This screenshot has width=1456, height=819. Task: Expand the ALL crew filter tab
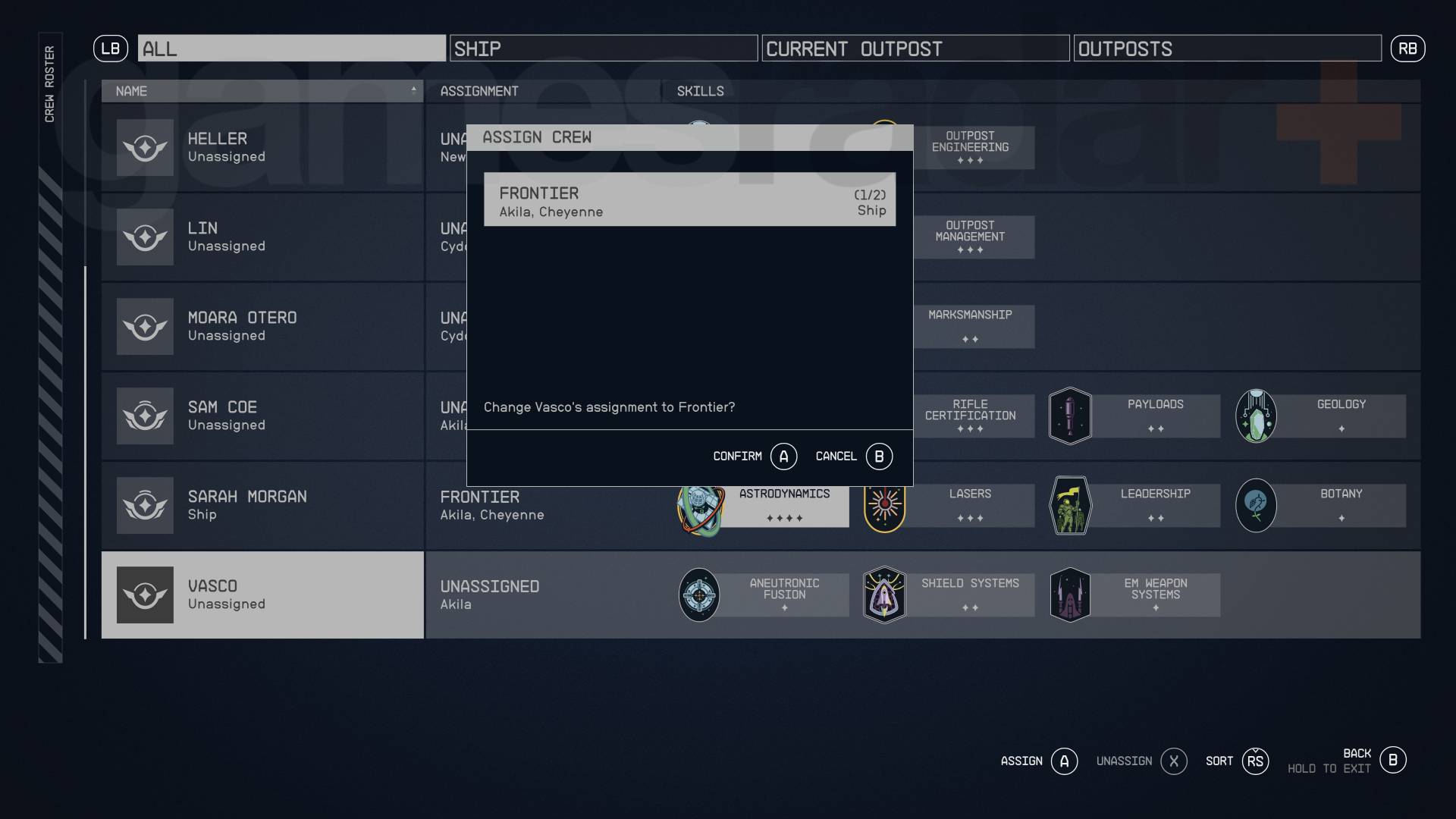tap(291, 47)
